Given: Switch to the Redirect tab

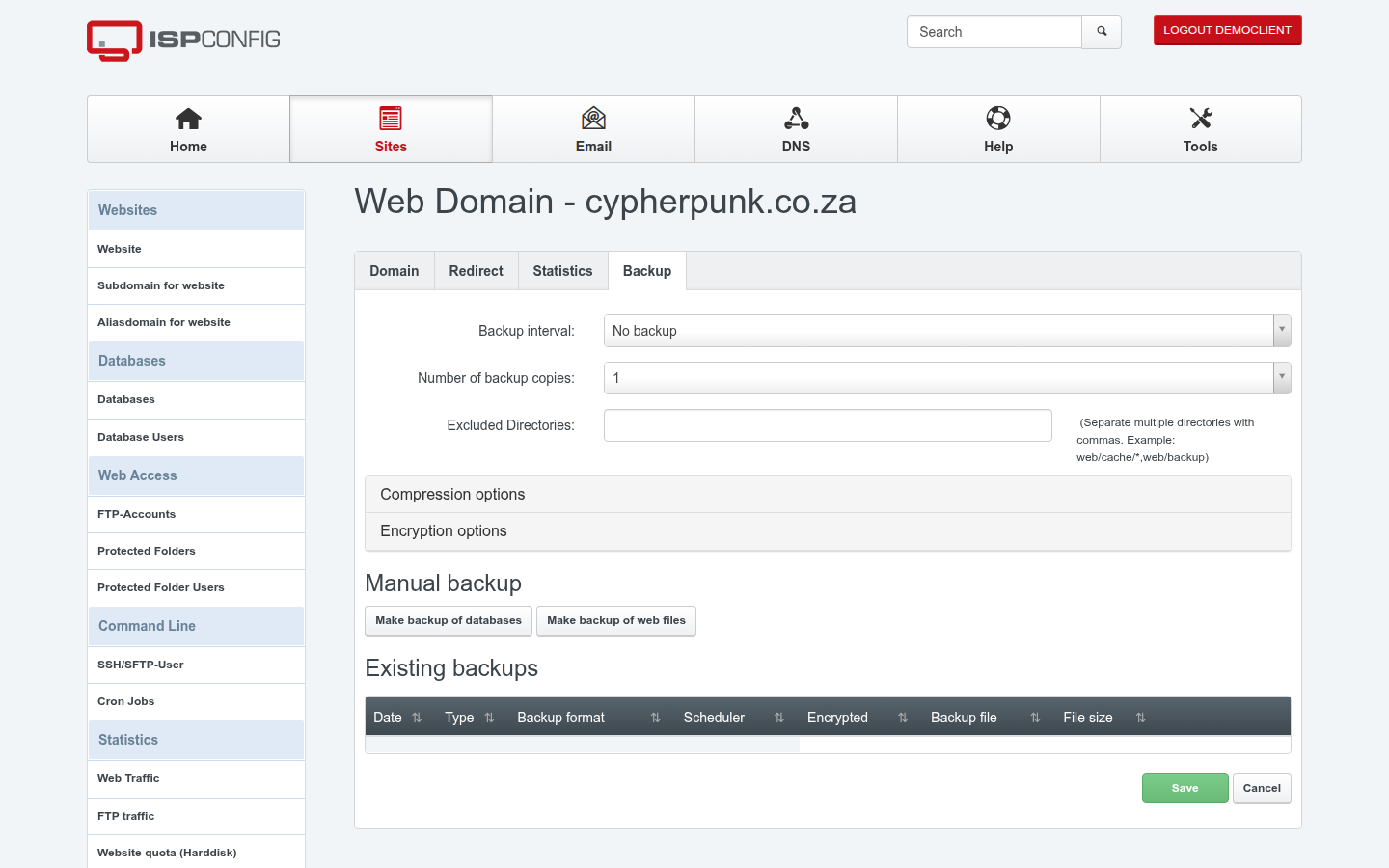Looking at the screenshot, I should [477, 271].
